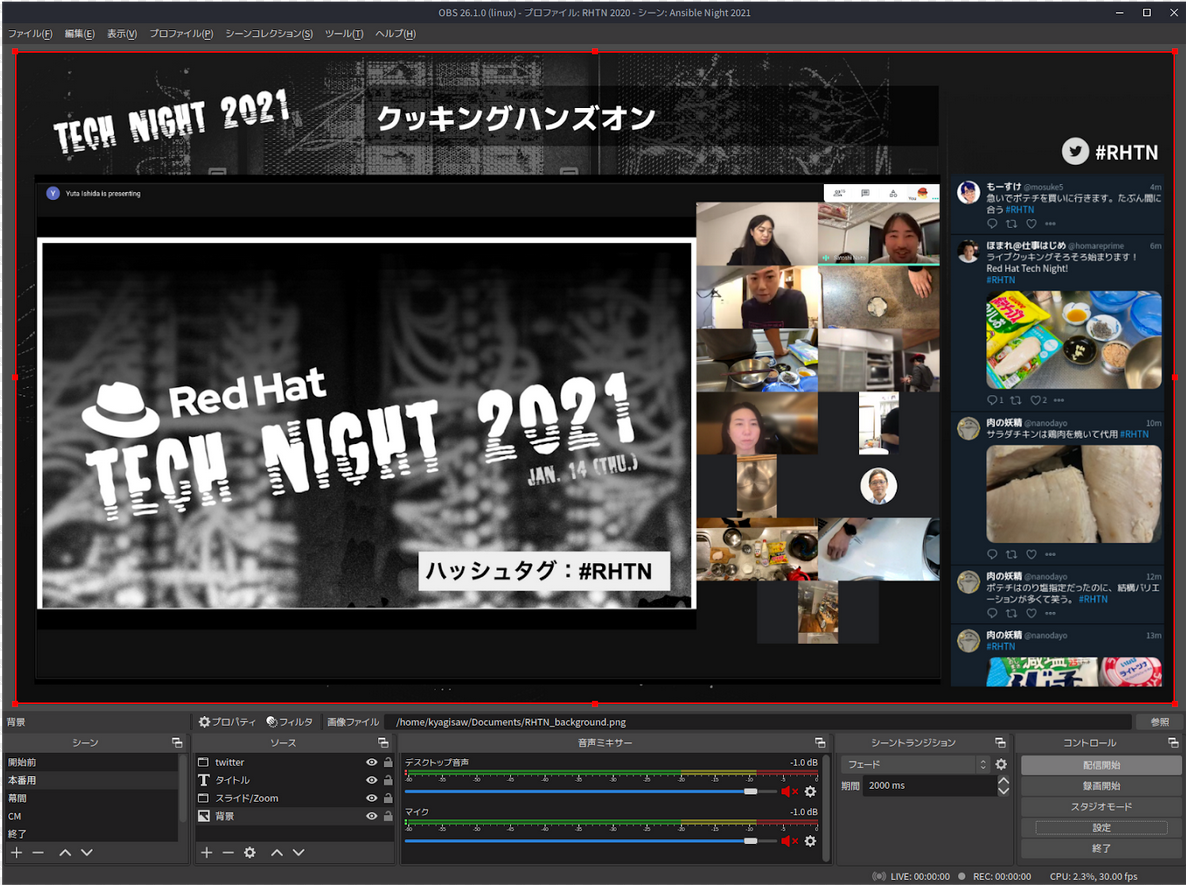Undock the コントロール panel
The width and height of the screenshot is (1186, 885).
pos(1172,743)
